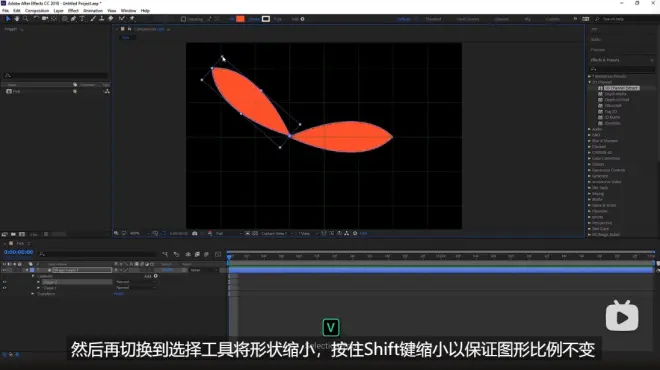Hide Shape 2 using its eye icon
The height and width of the screenshot is (370, 660).
pos(5,282)
